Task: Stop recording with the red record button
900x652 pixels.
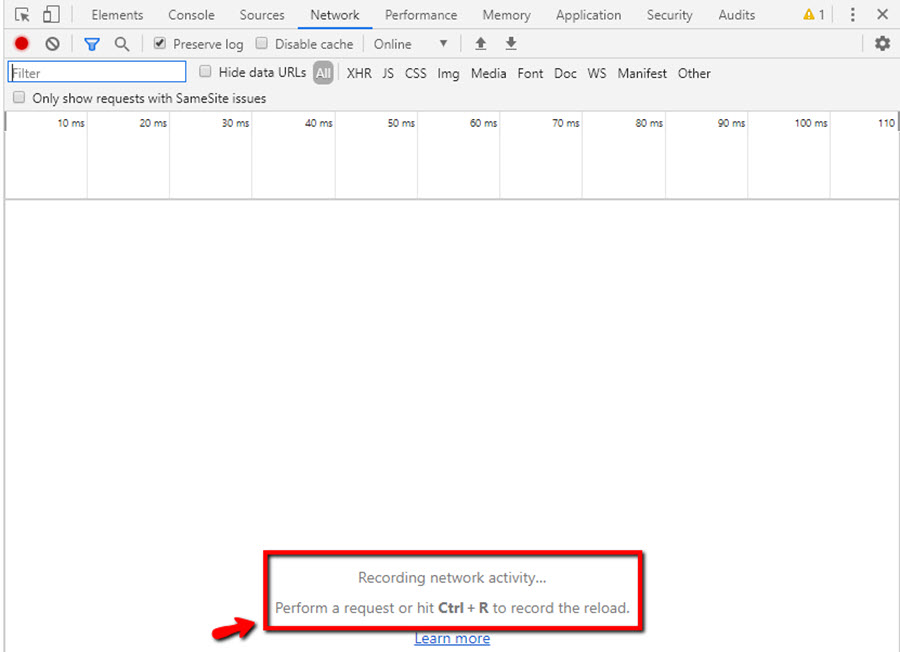Action: coord(22,44)
